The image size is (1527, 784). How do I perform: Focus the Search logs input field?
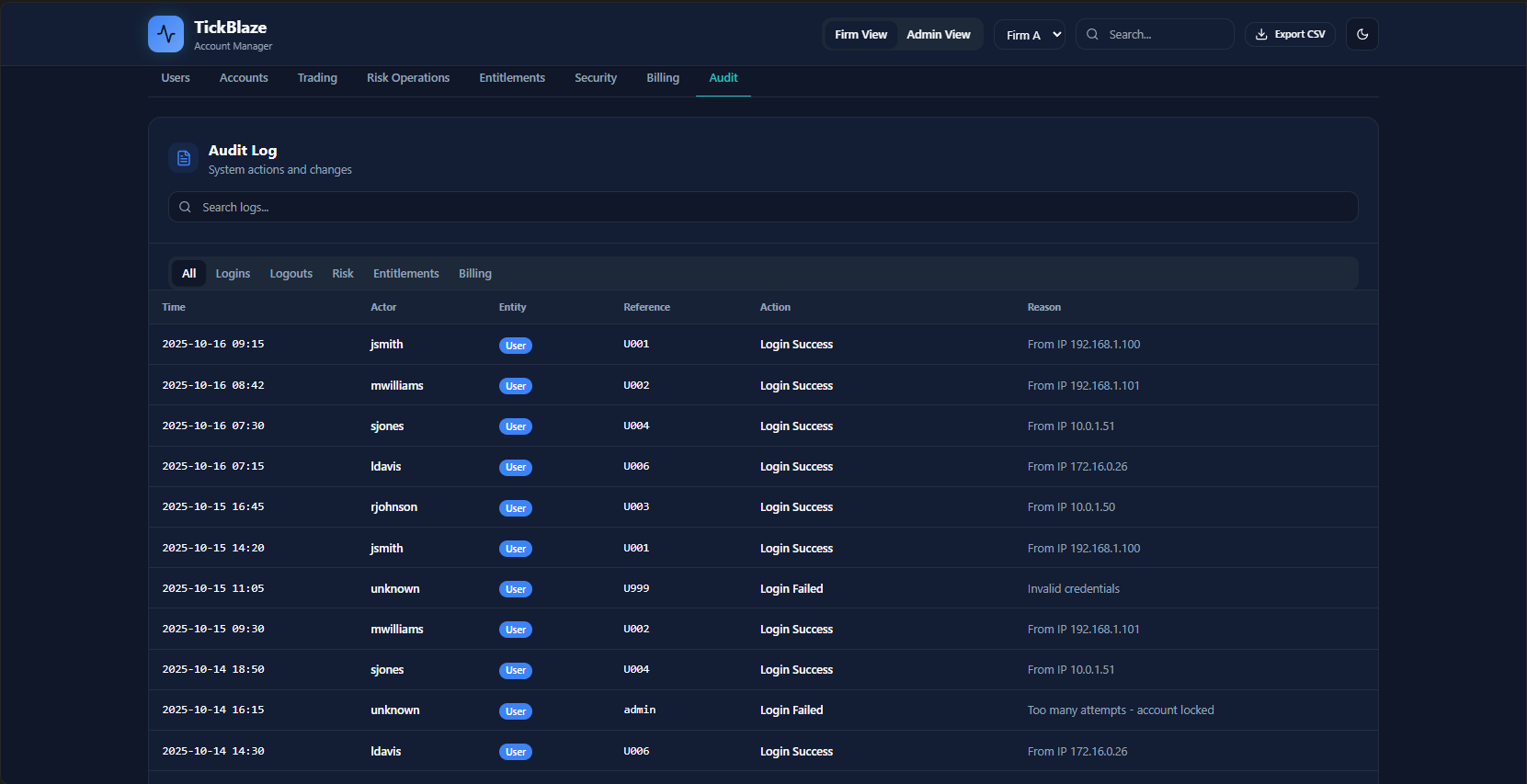772,207
